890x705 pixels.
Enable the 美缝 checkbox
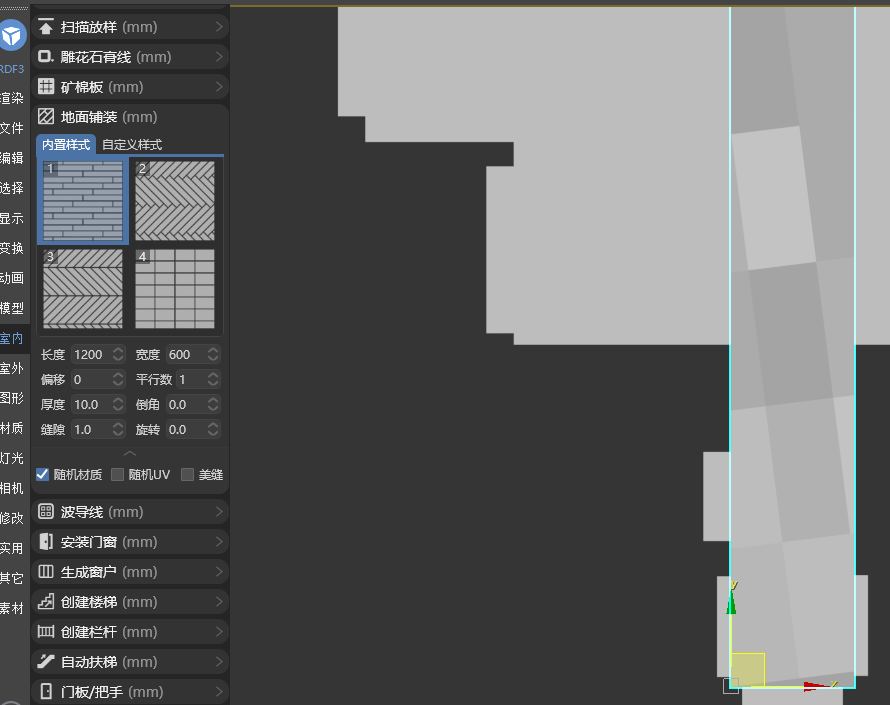pos(187,475)
